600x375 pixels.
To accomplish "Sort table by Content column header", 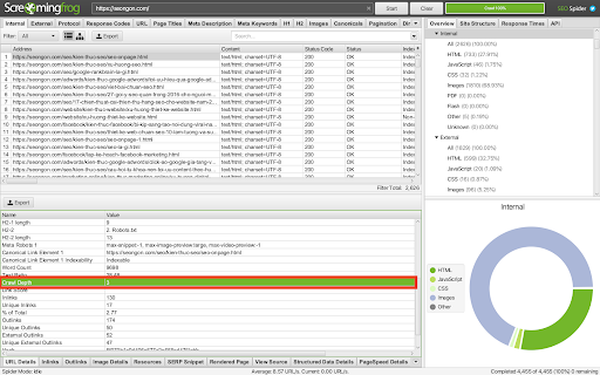I will pyautogui.click(x=261, y=49).
